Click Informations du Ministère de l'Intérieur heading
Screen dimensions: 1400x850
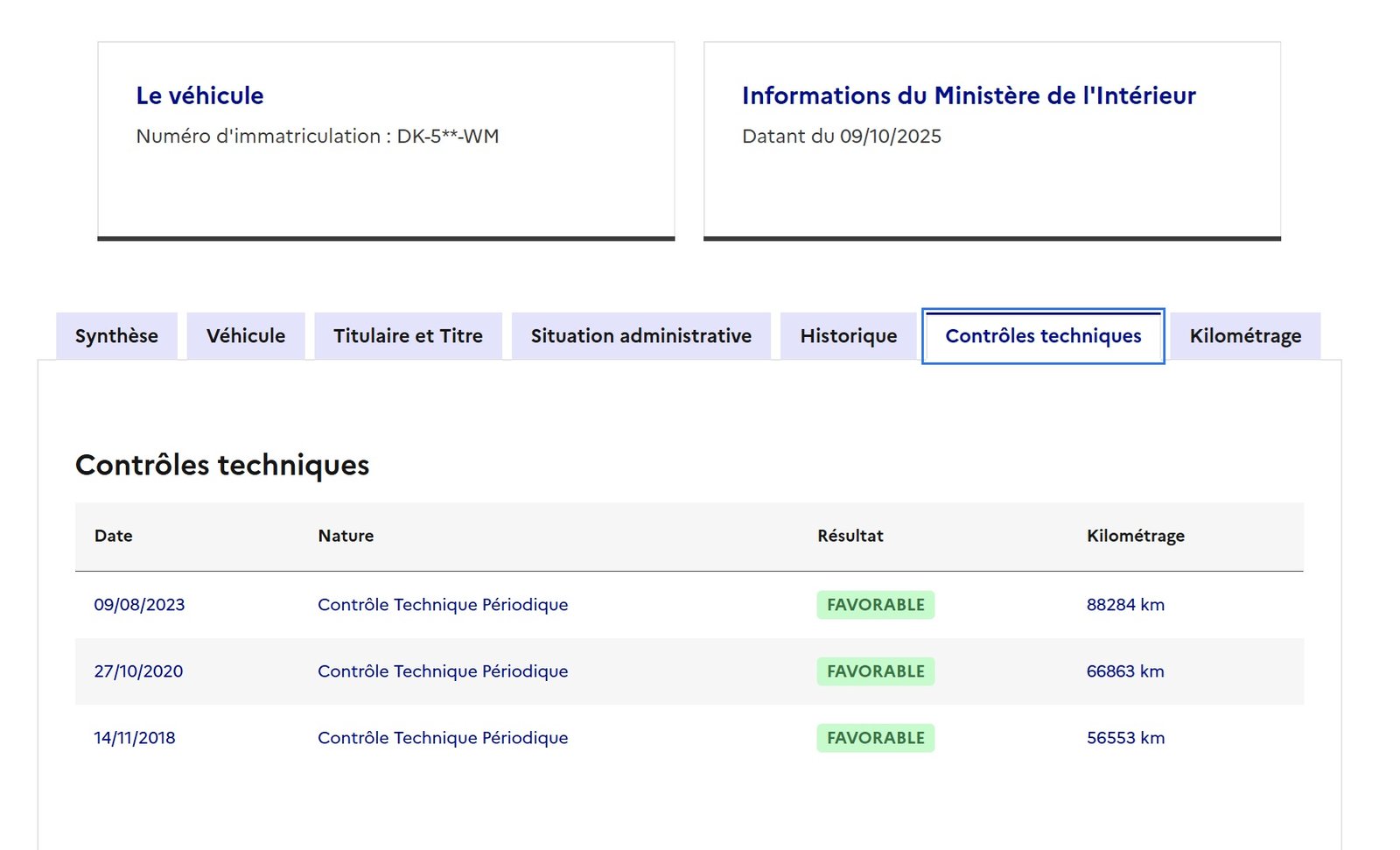[x=969, y=95]
